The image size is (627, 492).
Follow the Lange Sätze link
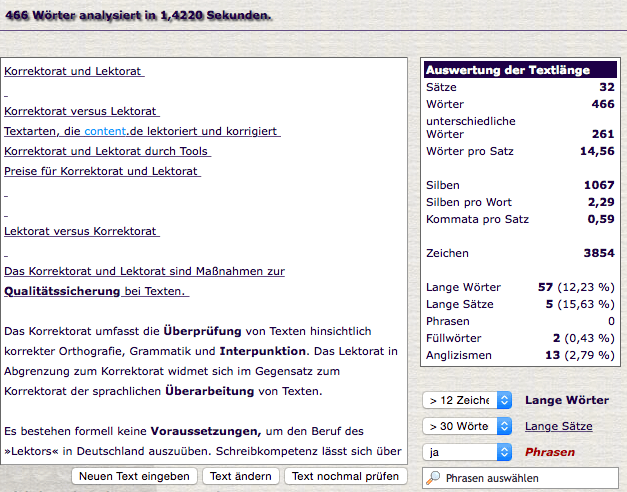(558, 426)
